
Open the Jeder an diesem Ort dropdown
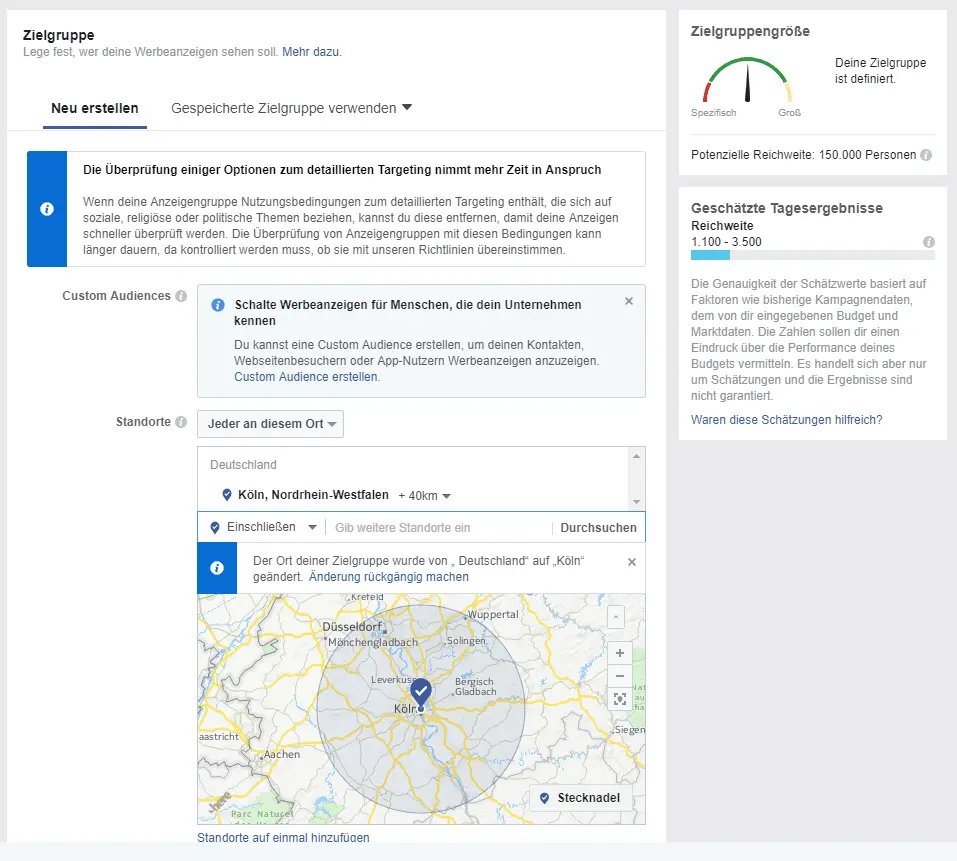click(270, 424)
